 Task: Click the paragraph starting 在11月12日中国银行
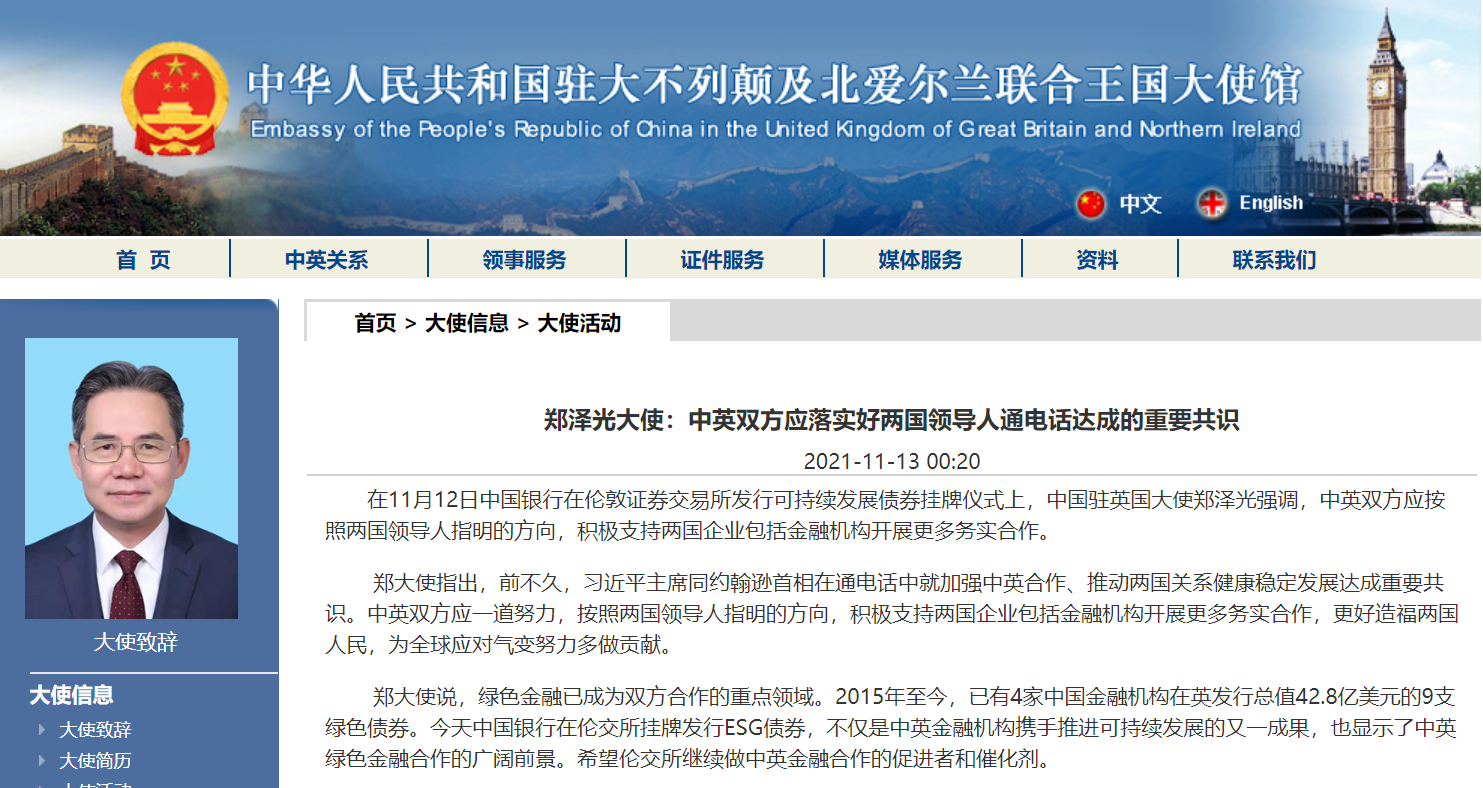885,515
